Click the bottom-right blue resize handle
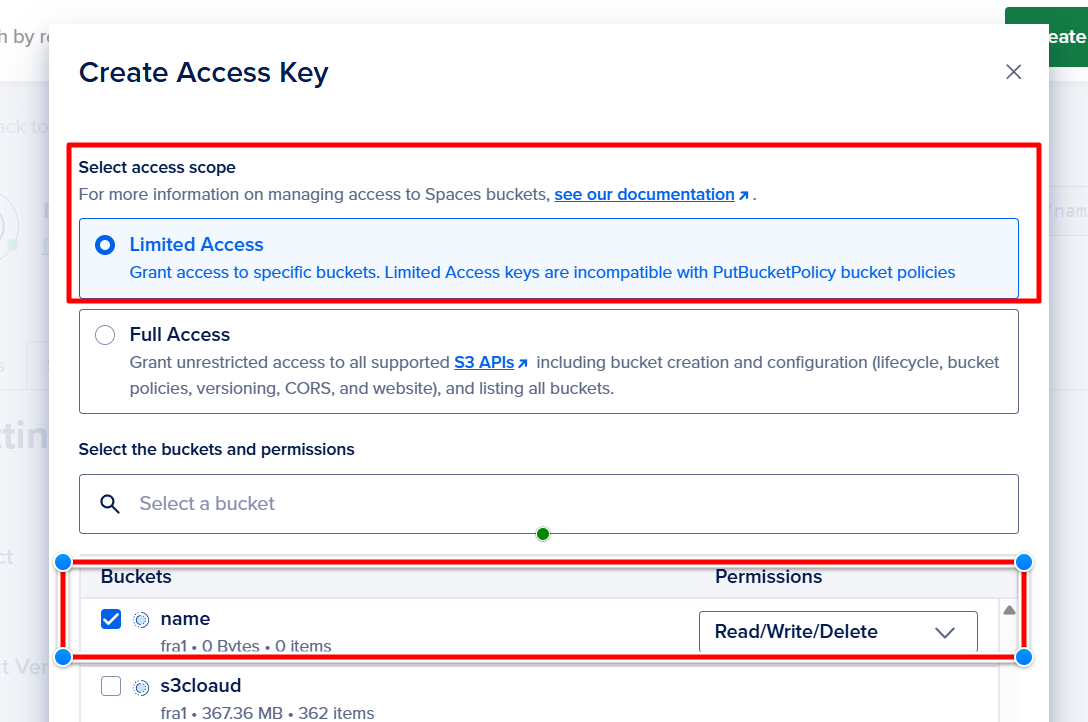The width and height of the screenshot is (1088, 722). click(x=1023, y=657)
